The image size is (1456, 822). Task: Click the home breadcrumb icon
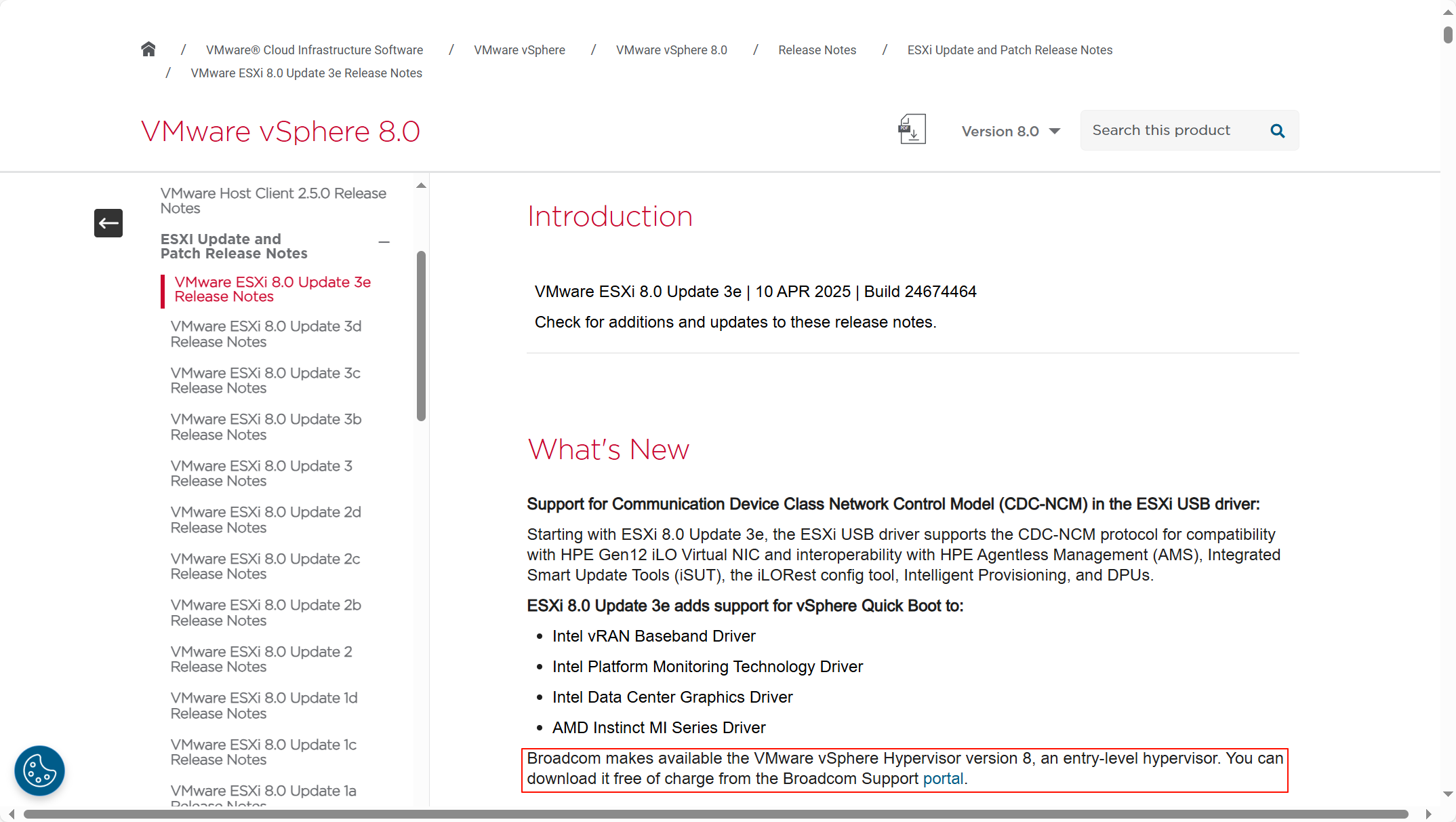[148, 50]
